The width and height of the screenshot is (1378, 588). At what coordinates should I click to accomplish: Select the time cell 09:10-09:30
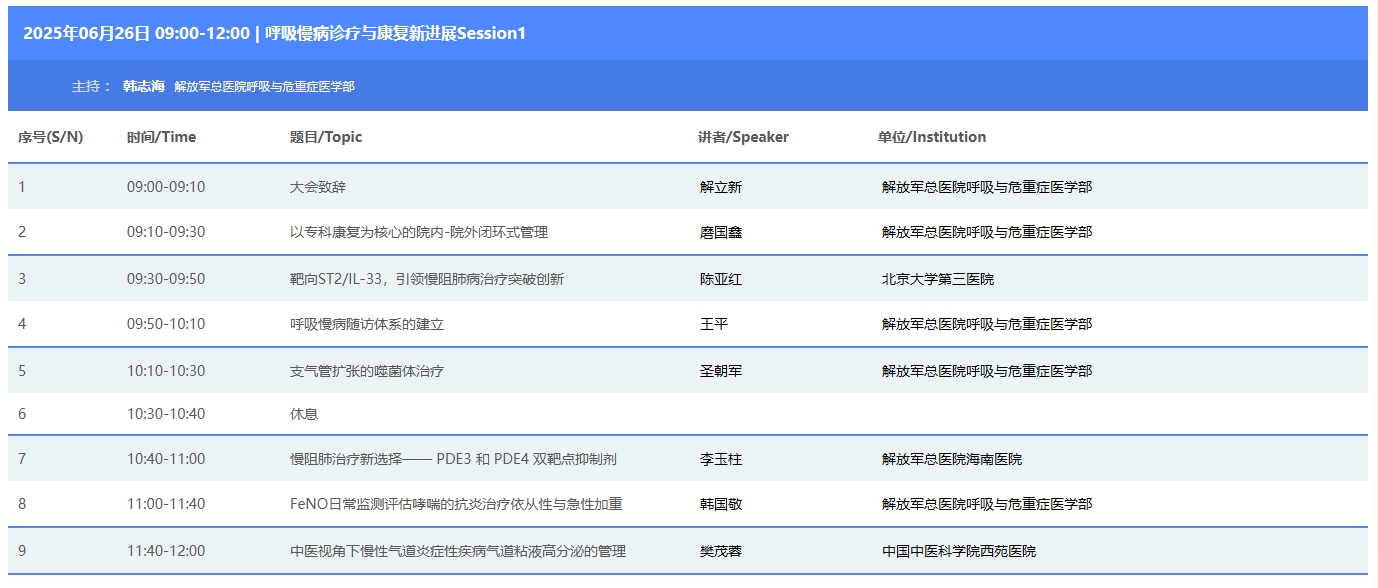[166, 232]
